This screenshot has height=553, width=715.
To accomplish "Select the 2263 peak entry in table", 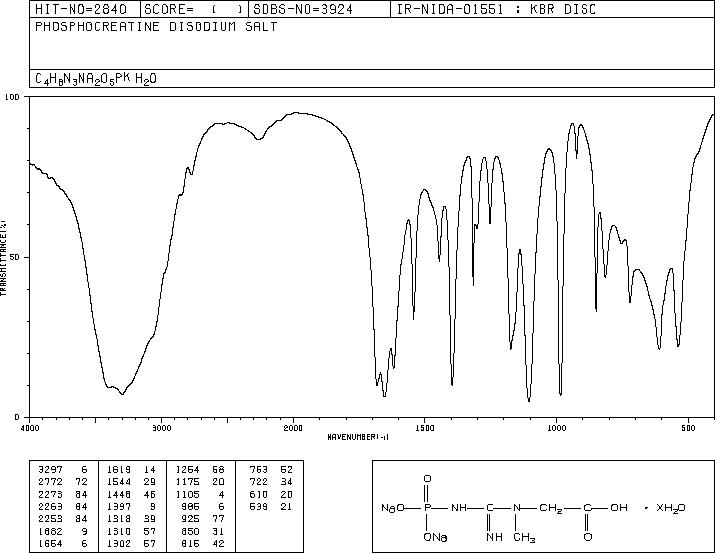I will click(x=63, y=506).
